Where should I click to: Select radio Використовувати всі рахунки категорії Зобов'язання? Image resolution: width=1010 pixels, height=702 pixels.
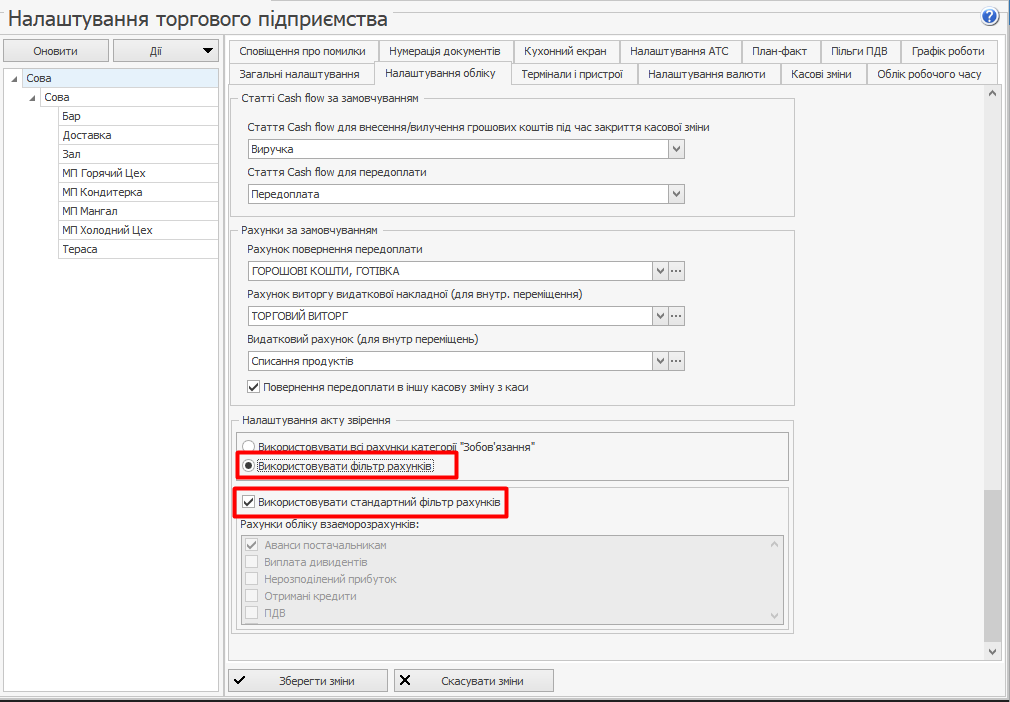(248, 446)
